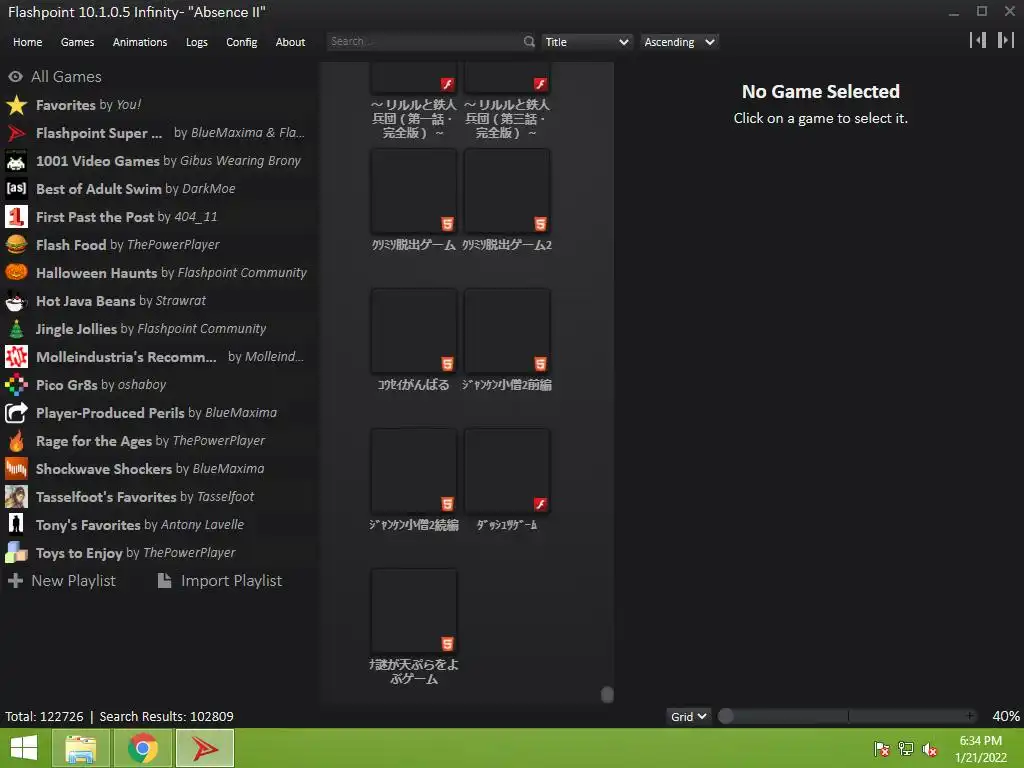The height and width of the screenshot is (768, 1024).
Task: Click the Best of Adult Swim [as] icon
Action: coord(16,189)
